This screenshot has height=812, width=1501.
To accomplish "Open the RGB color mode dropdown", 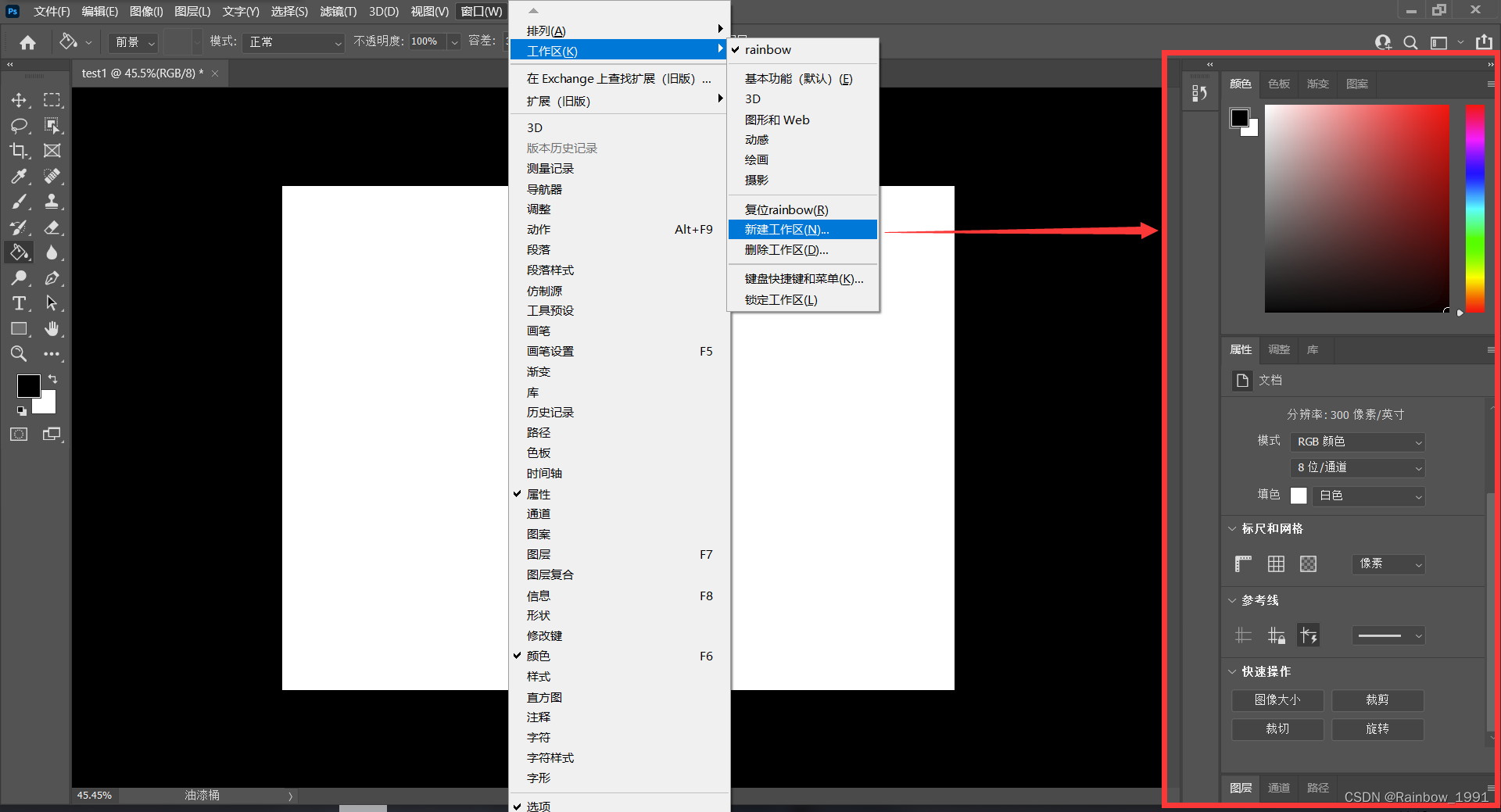I will [1358, 442].
